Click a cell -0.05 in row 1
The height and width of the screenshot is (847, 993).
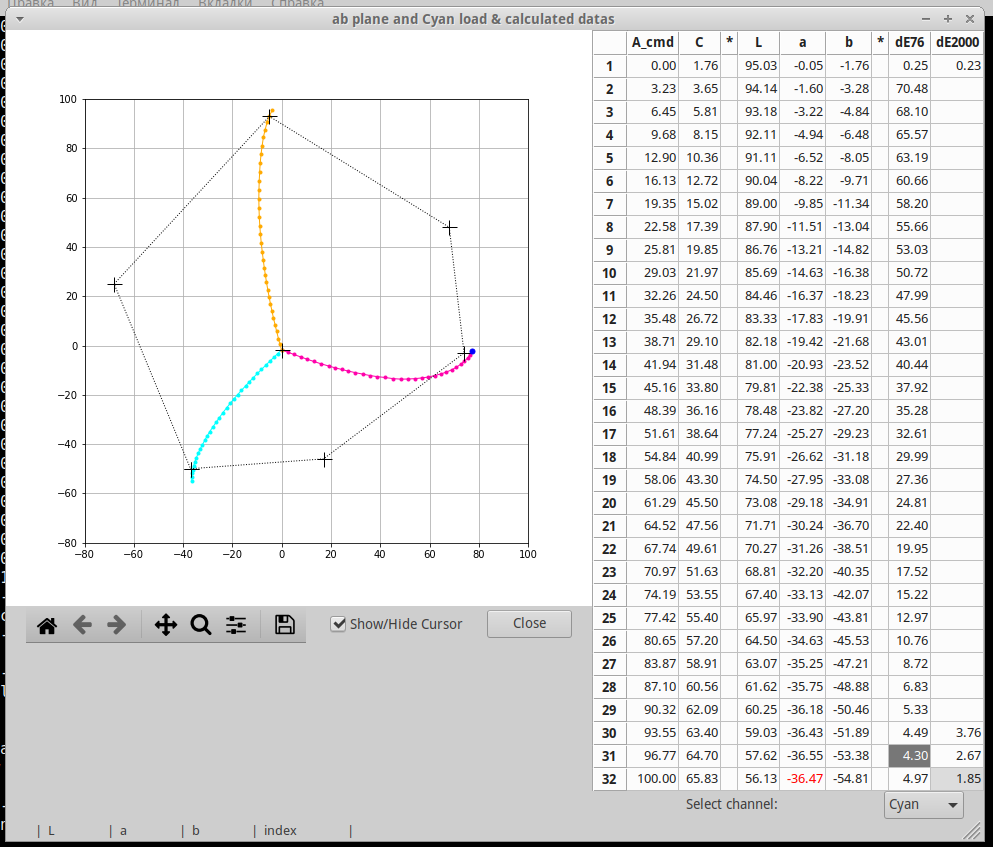802,66
